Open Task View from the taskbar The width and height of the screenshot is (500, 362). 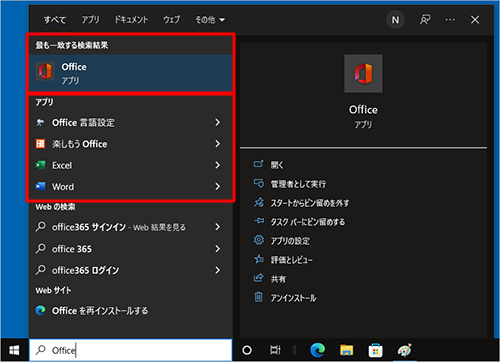(x=275, y=350)
